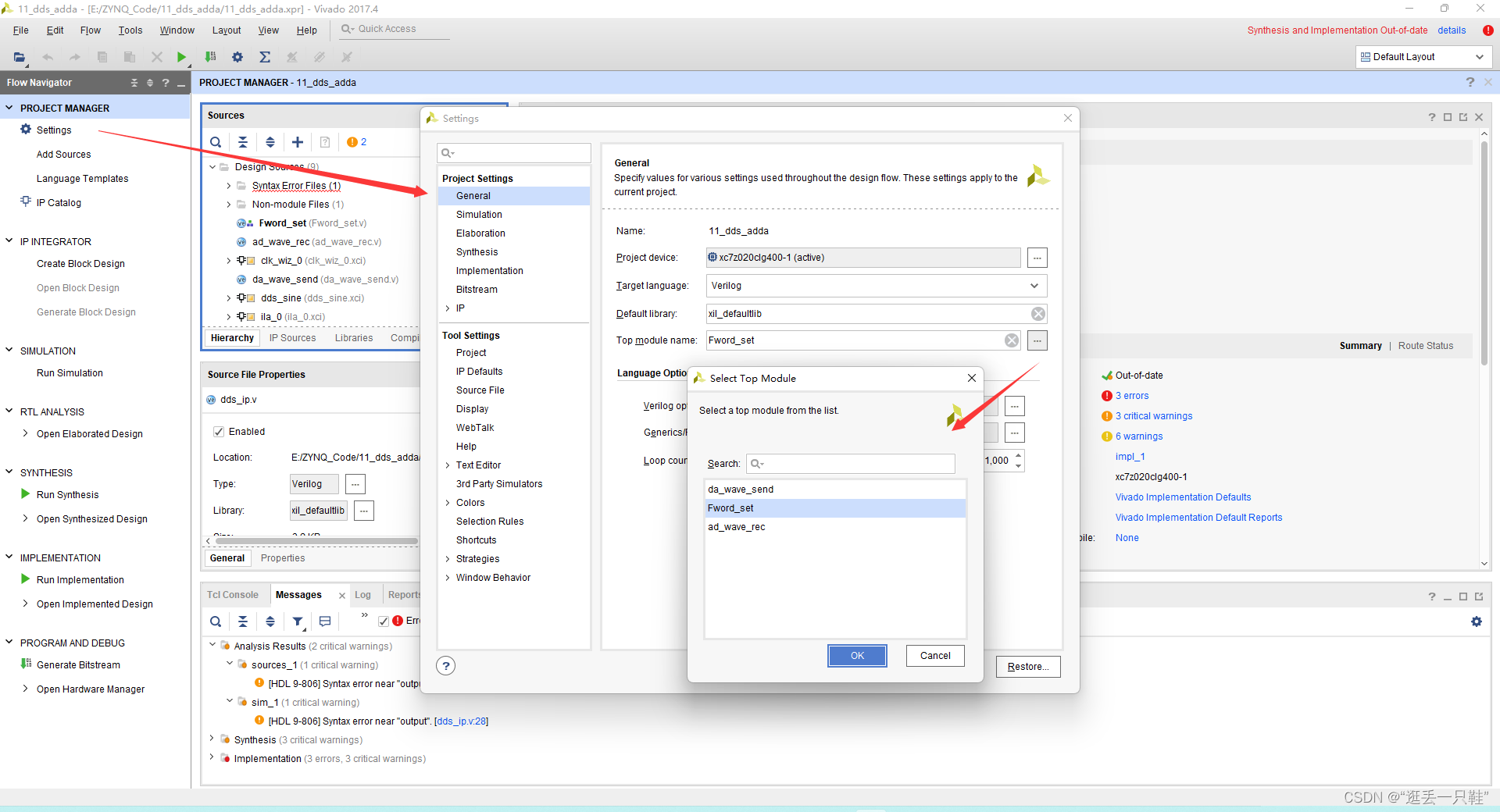Expand Syntax Error Files tree node
1500x812 pixels.
229,186
